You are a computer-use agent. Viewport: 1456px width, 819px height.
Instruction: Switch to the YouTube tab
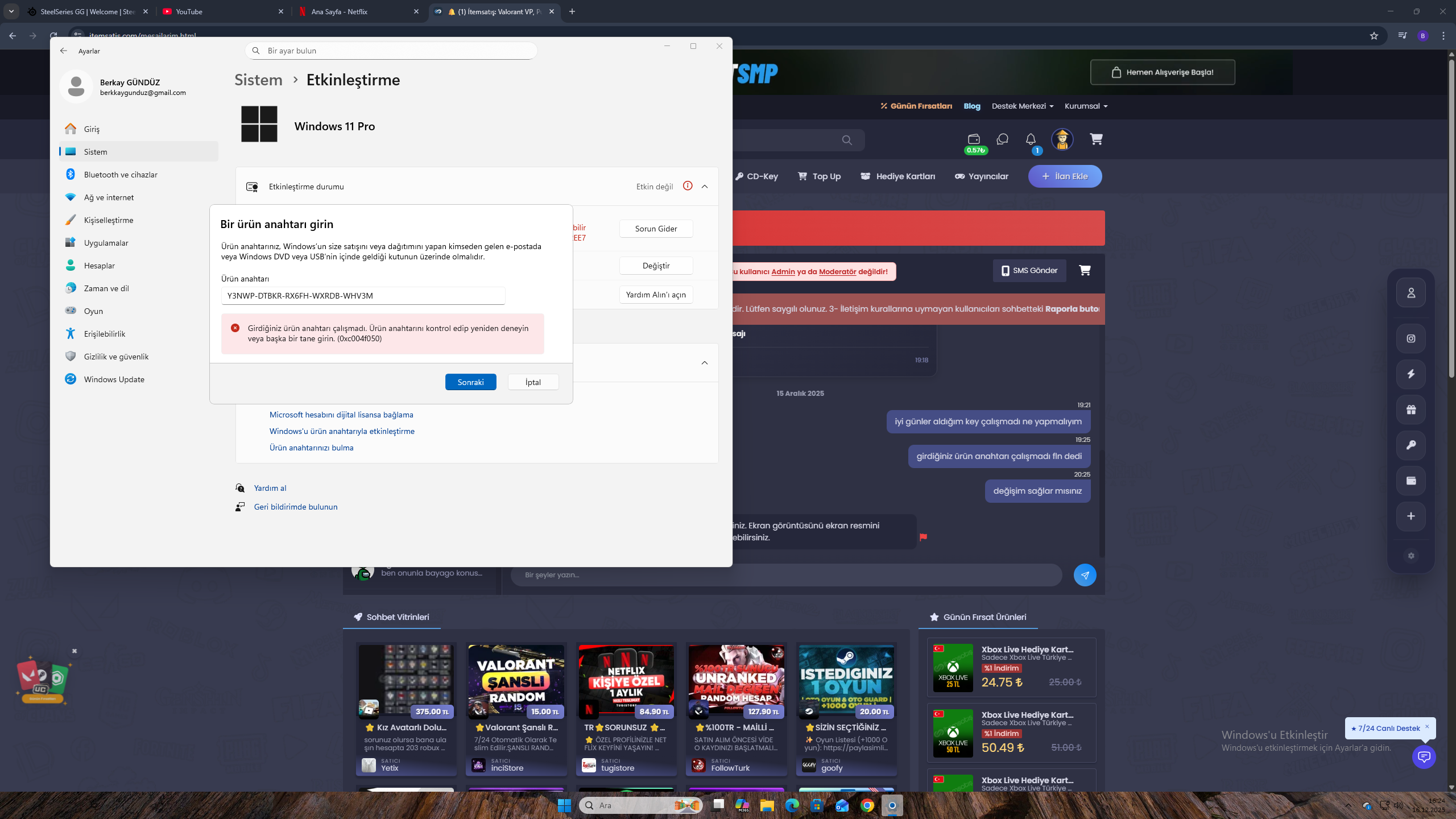click(223, 11)
